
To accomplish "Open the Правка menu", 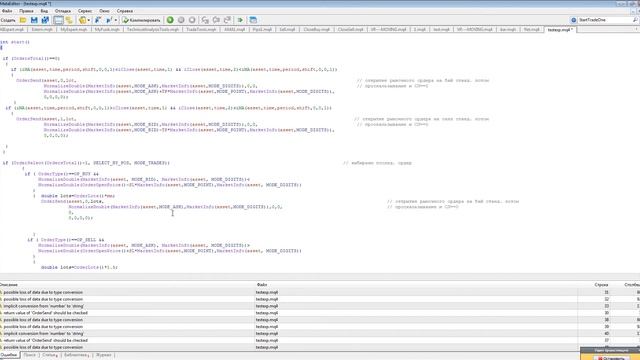I will pos(26,11).
